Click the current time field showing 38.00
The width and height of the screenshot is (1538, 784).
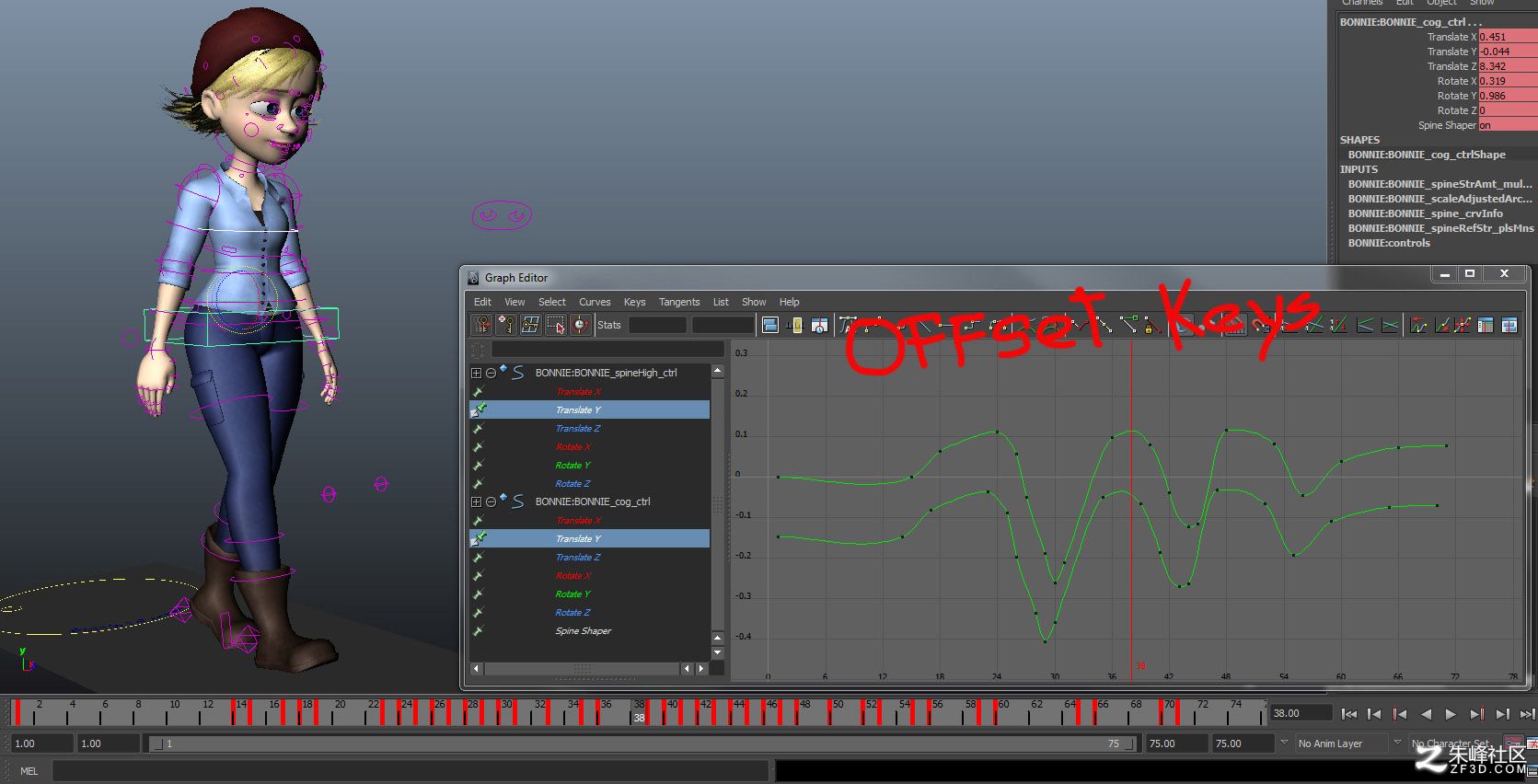click(1301, 713)
